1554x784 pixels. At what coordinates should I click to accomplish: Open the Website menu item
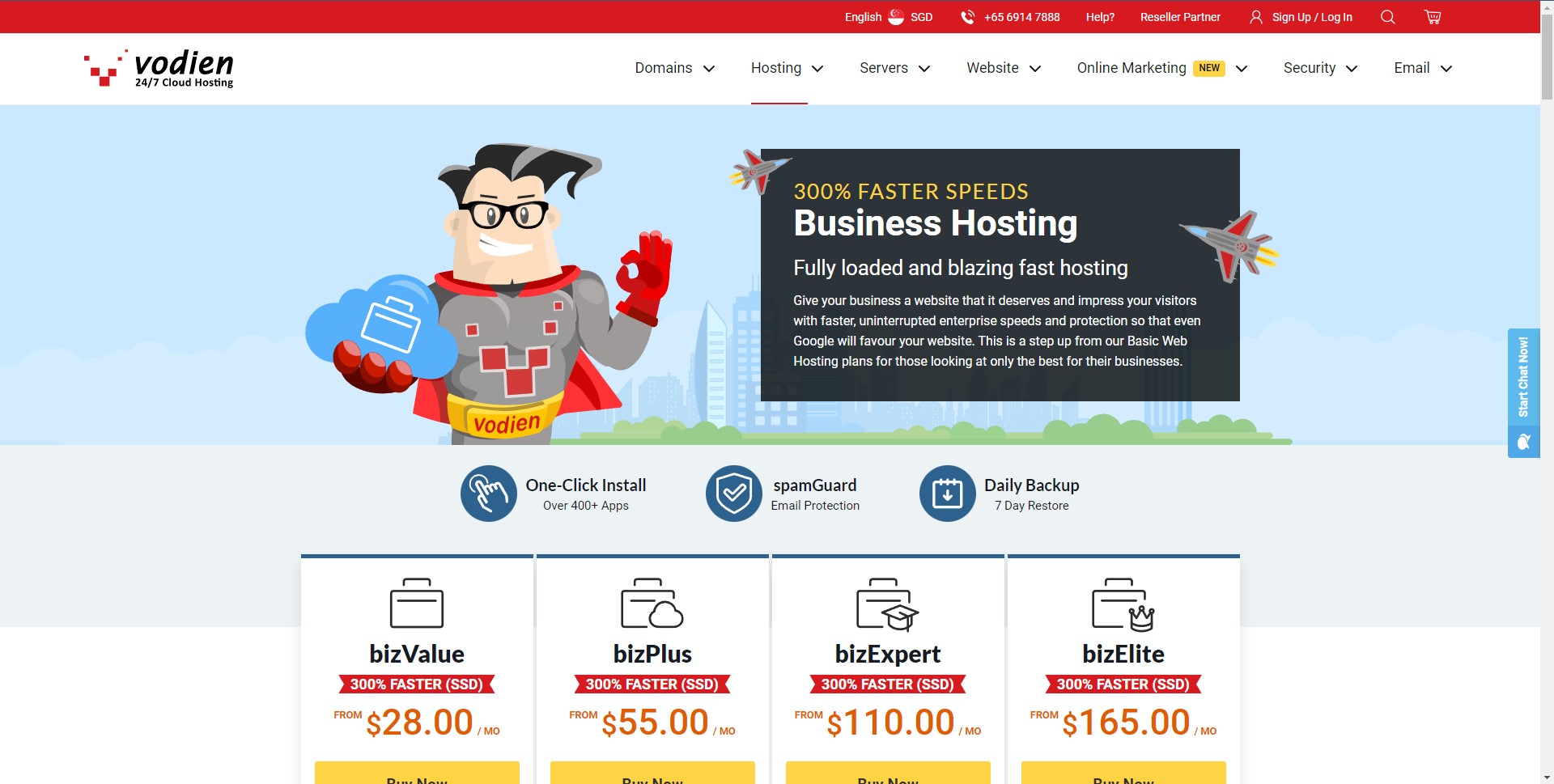(x=992, y=68)
